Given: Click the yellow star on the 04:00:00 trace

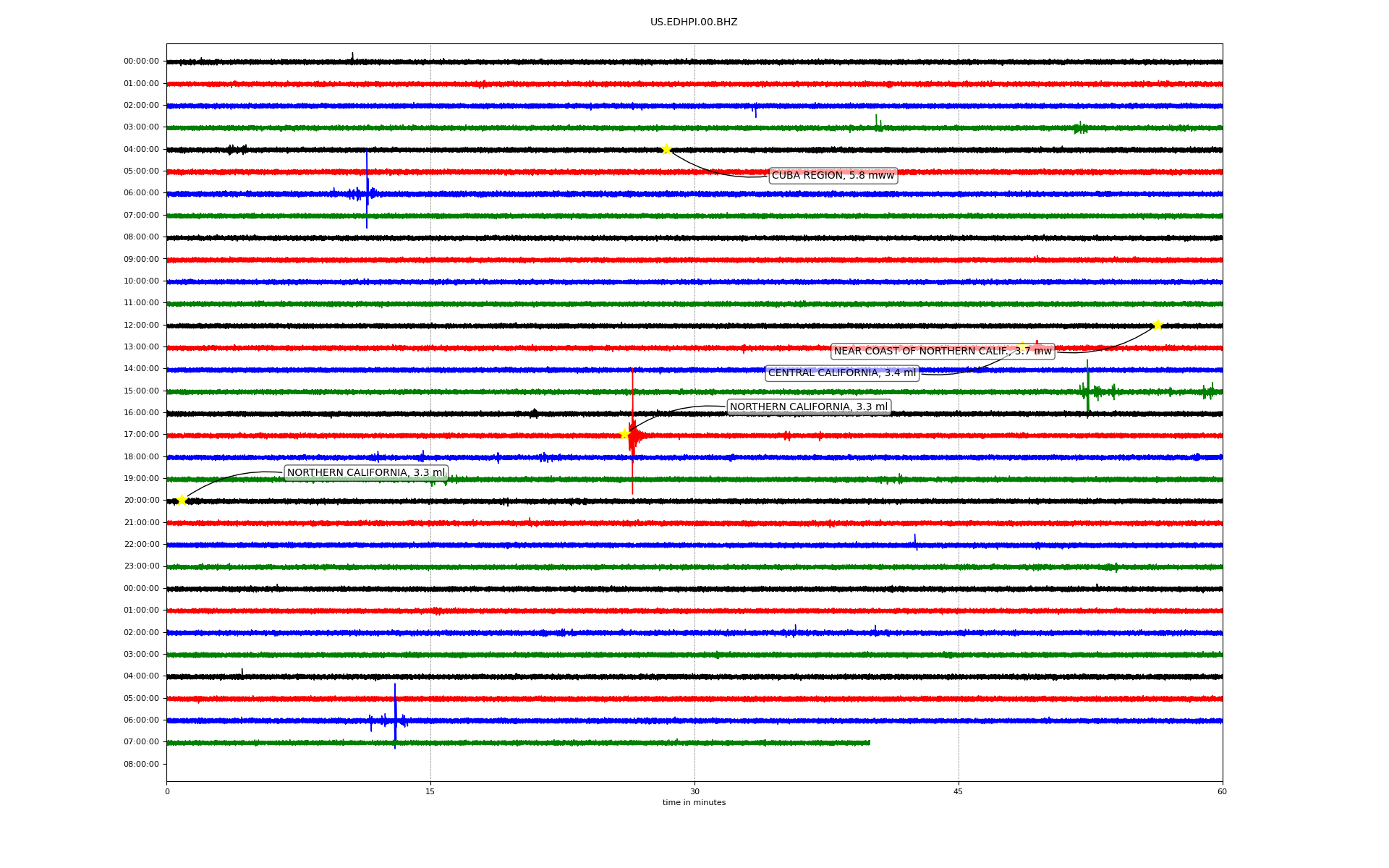Looking at the screenshot, I should pos(666,150).
